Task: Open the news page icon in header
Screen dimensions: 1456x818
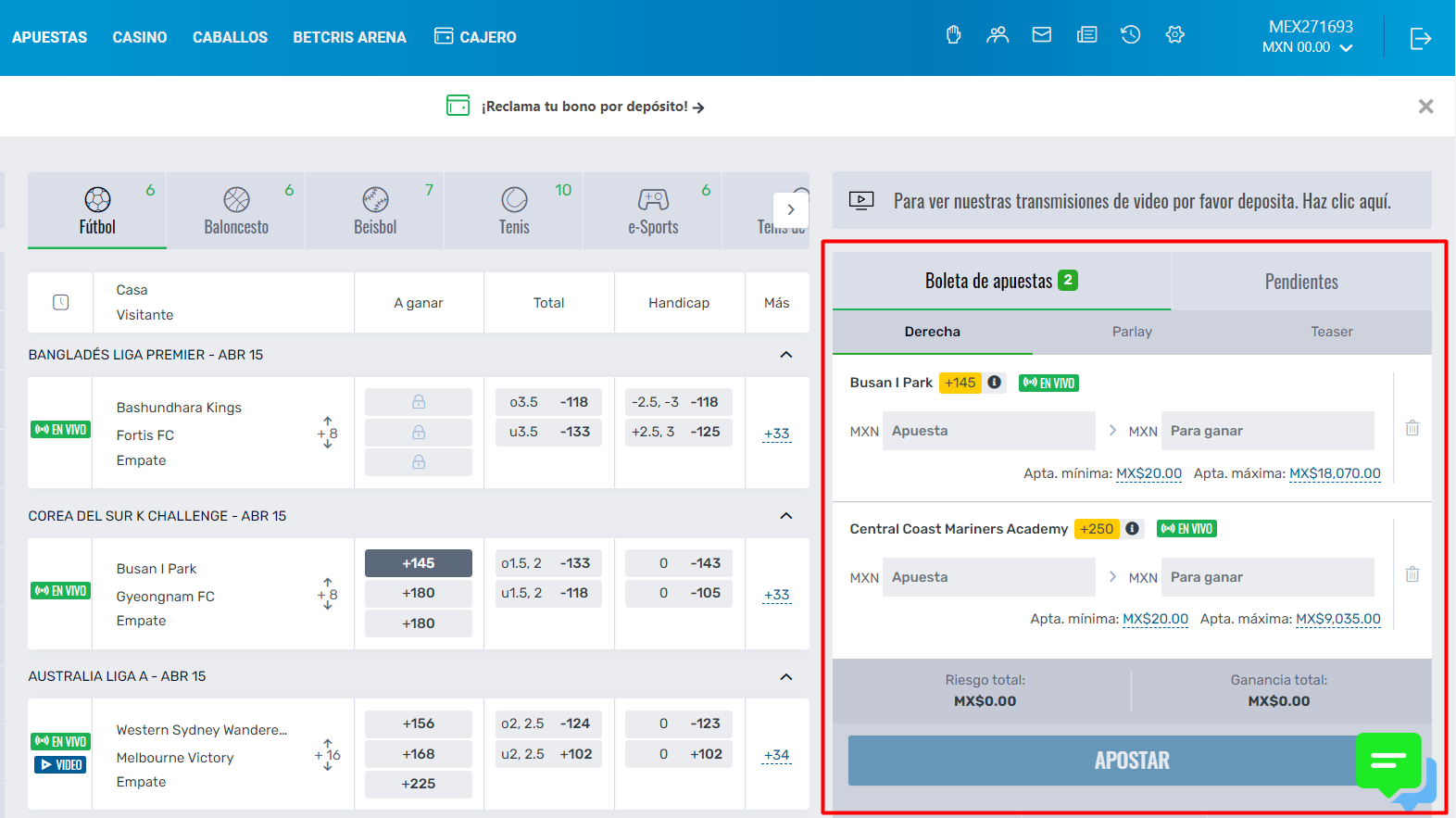Action: click(1087, 35)
